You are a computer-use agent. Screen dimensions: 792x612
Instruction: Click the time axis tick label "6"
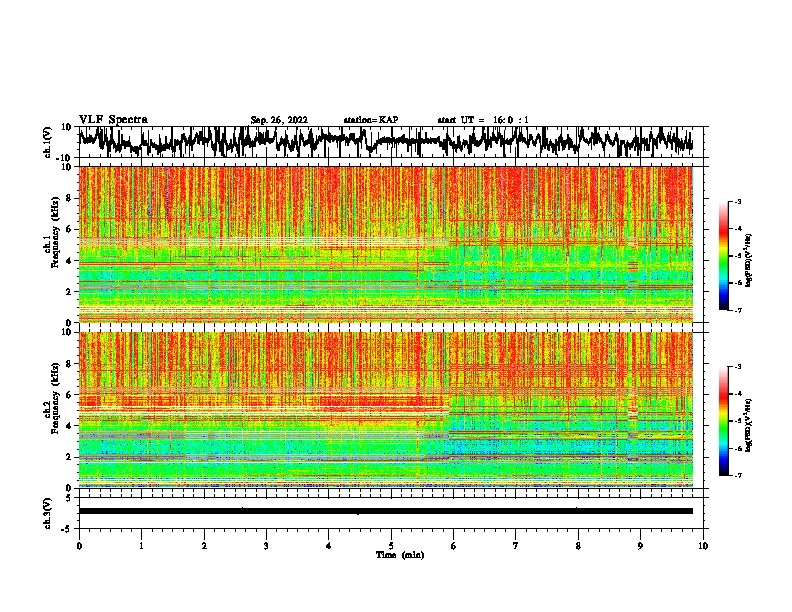(454, 546)
